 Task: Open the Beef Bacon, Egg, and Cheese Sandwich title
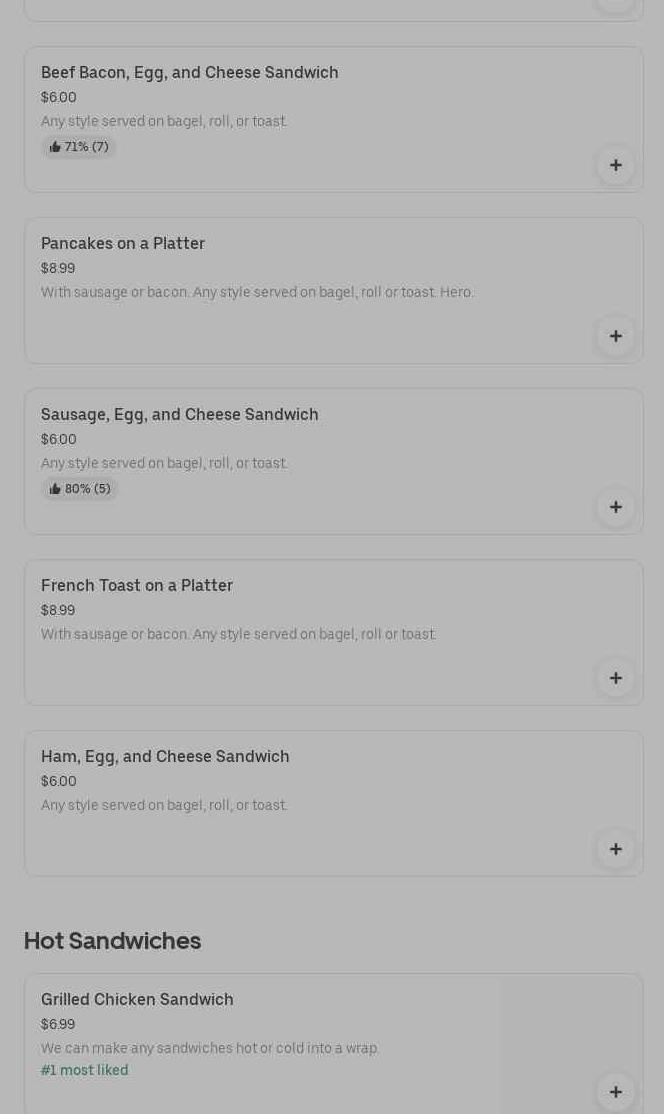[190, 73]
